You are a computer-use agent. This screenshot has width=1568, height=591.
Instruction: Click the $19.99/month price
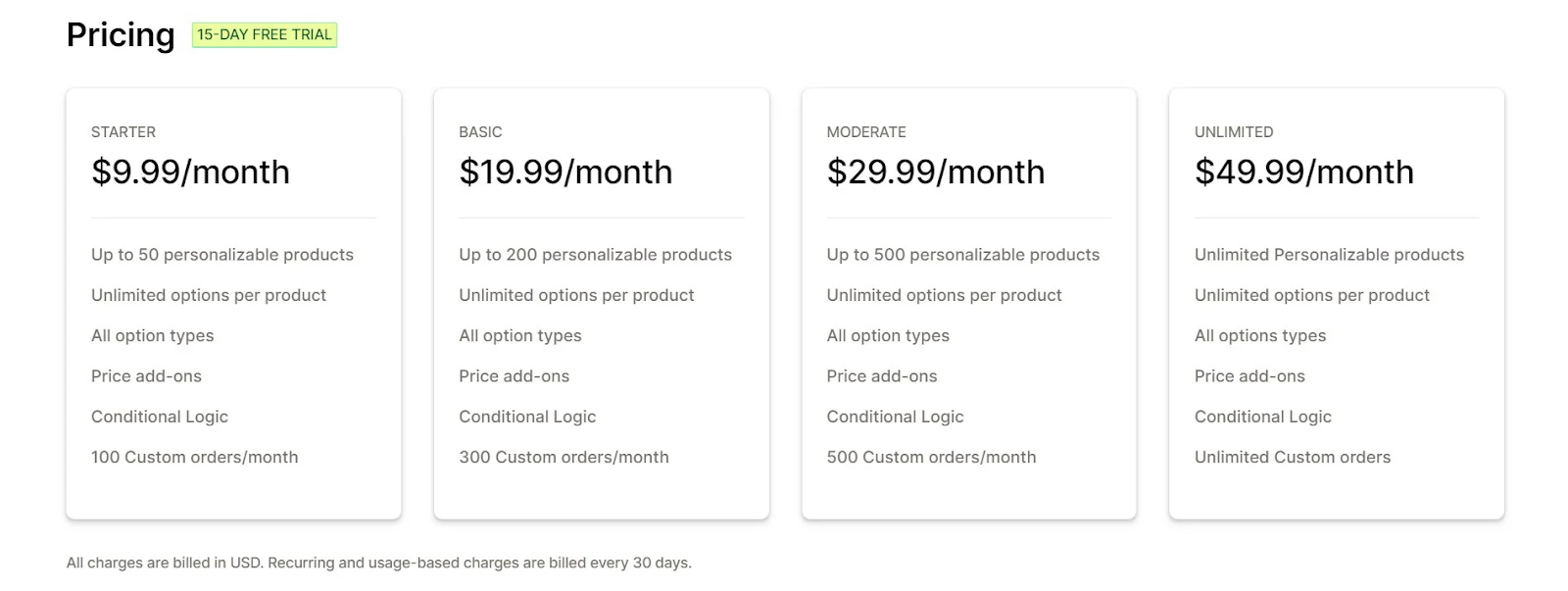[565, 172]
